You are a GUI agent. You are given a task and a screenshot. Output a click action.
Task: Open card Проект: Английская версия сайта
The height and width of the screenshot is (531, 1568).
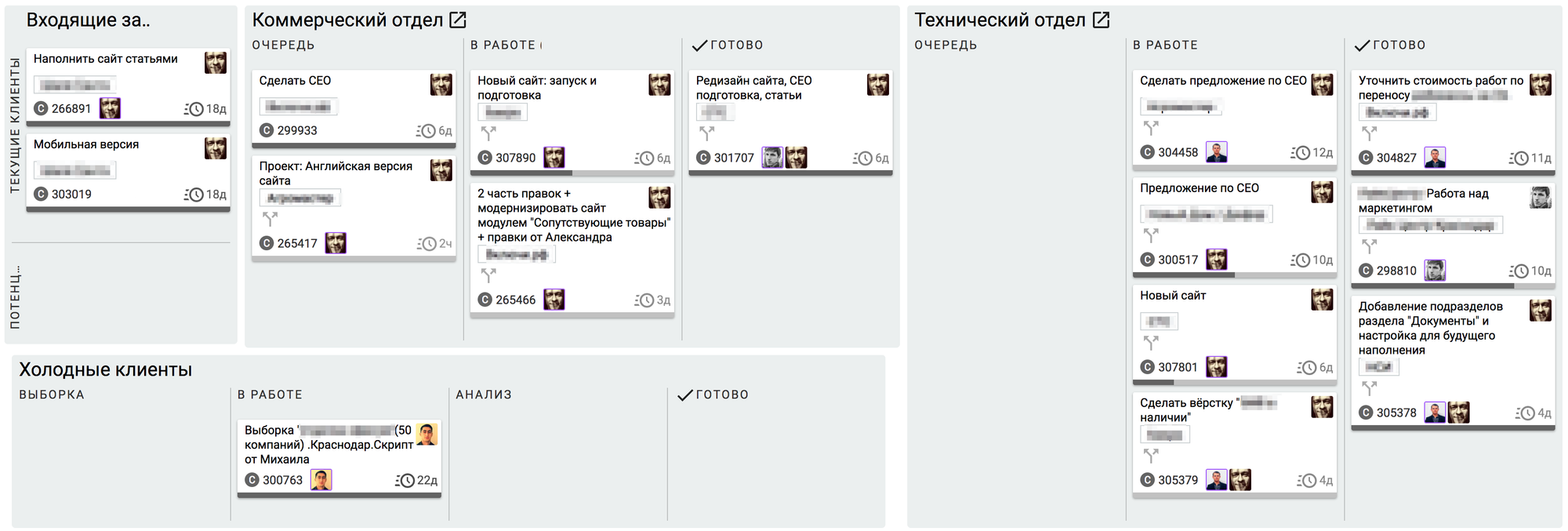tap(336, 173)
